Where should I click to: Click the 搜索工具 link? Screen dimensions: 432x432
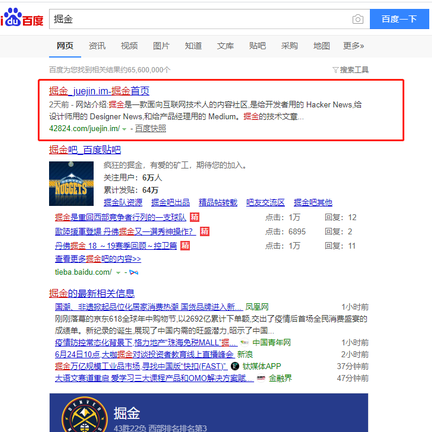tap(354, 70)
